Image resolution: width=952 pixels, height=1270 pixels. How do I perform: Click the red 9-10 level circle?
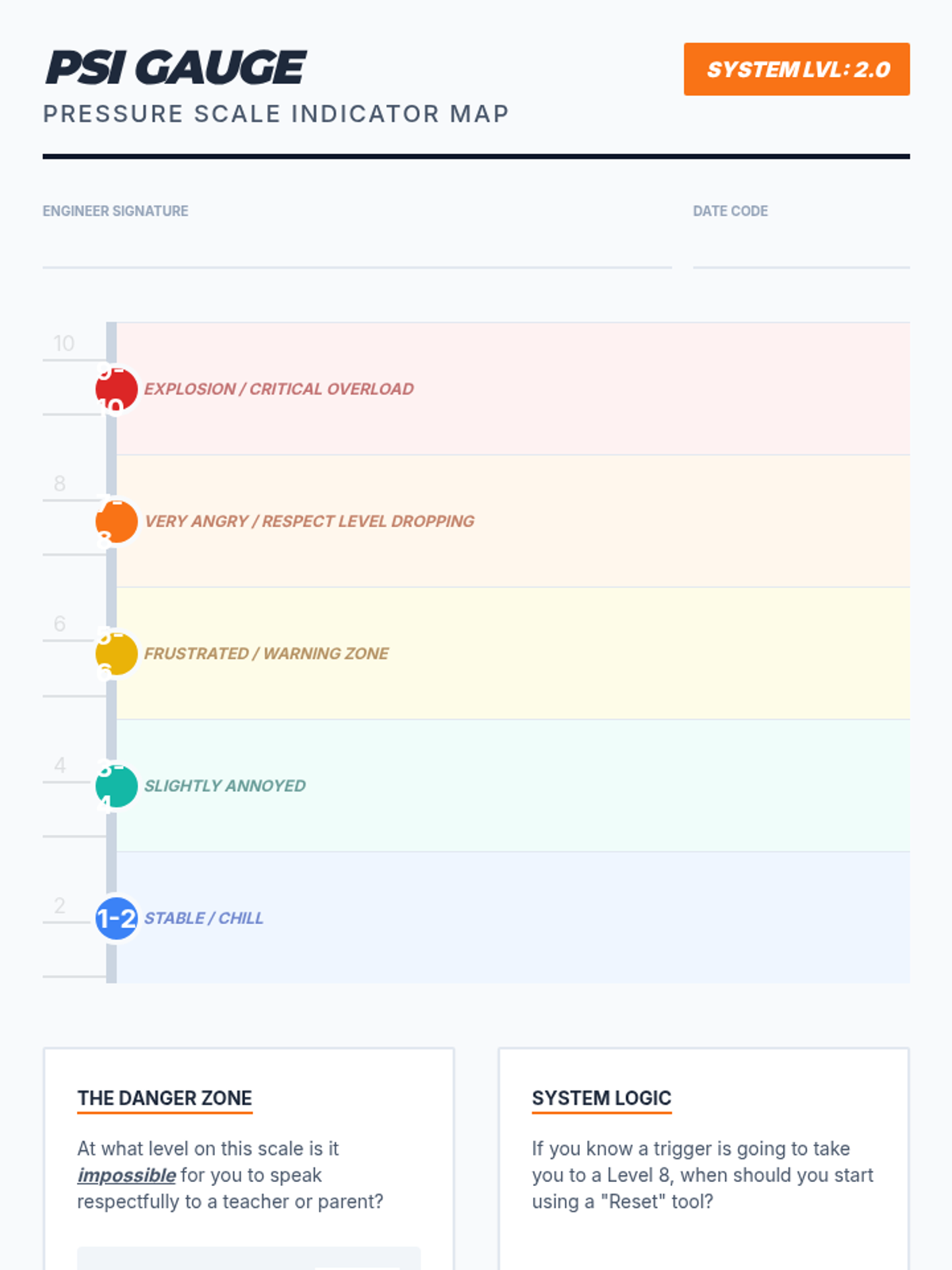click(x=117, y=389)
